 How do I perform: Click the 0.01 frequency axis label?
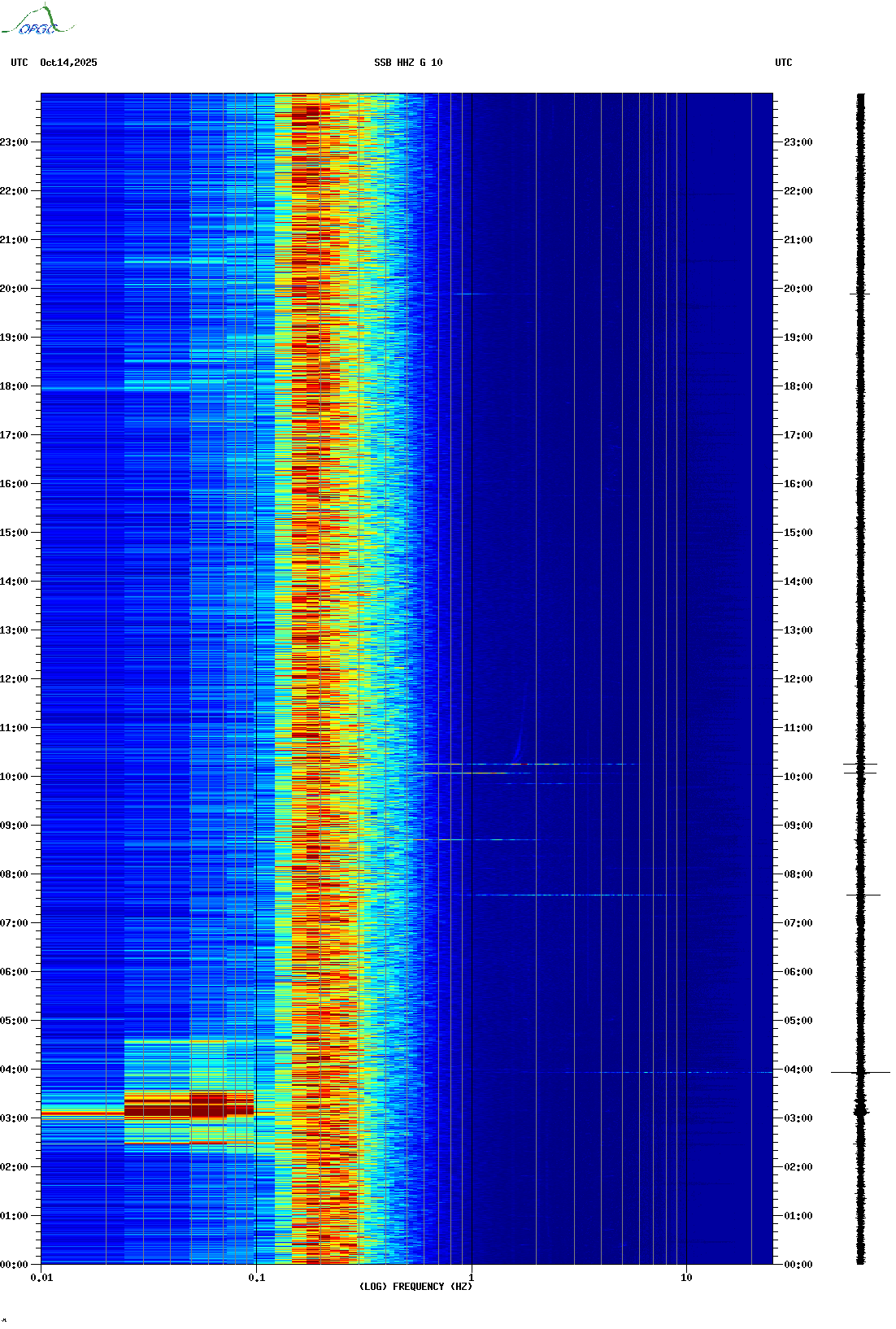coord(41,1278)
